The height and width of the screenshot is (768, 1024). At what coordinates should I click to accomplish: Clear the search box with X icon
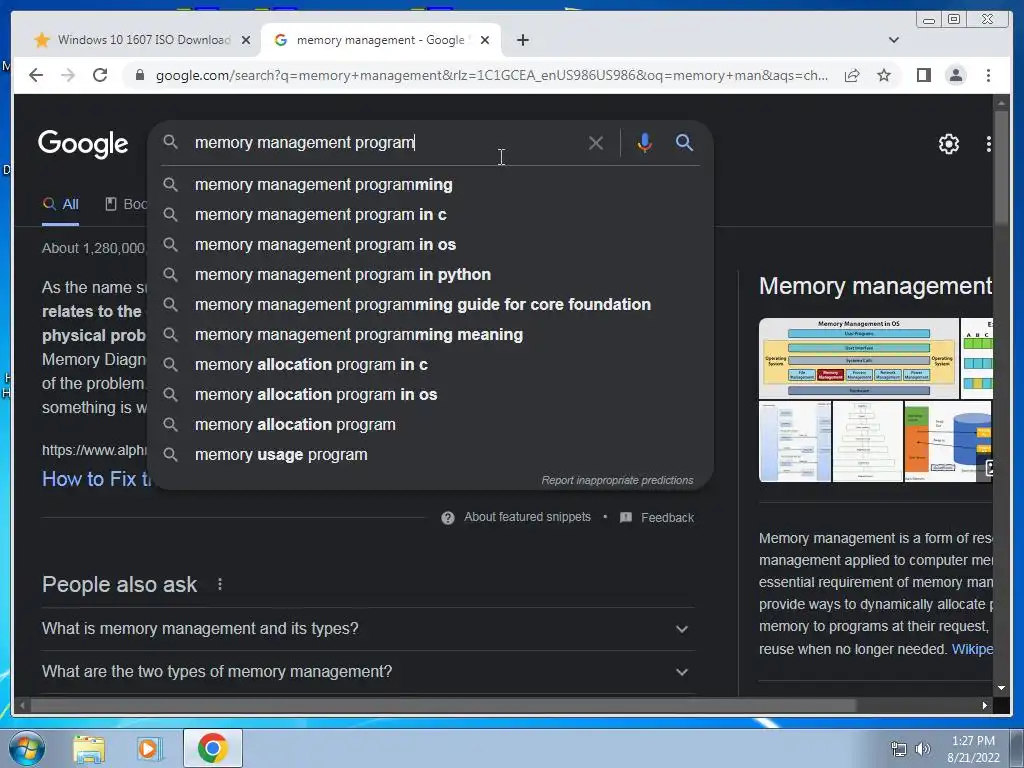pos(596,143)
